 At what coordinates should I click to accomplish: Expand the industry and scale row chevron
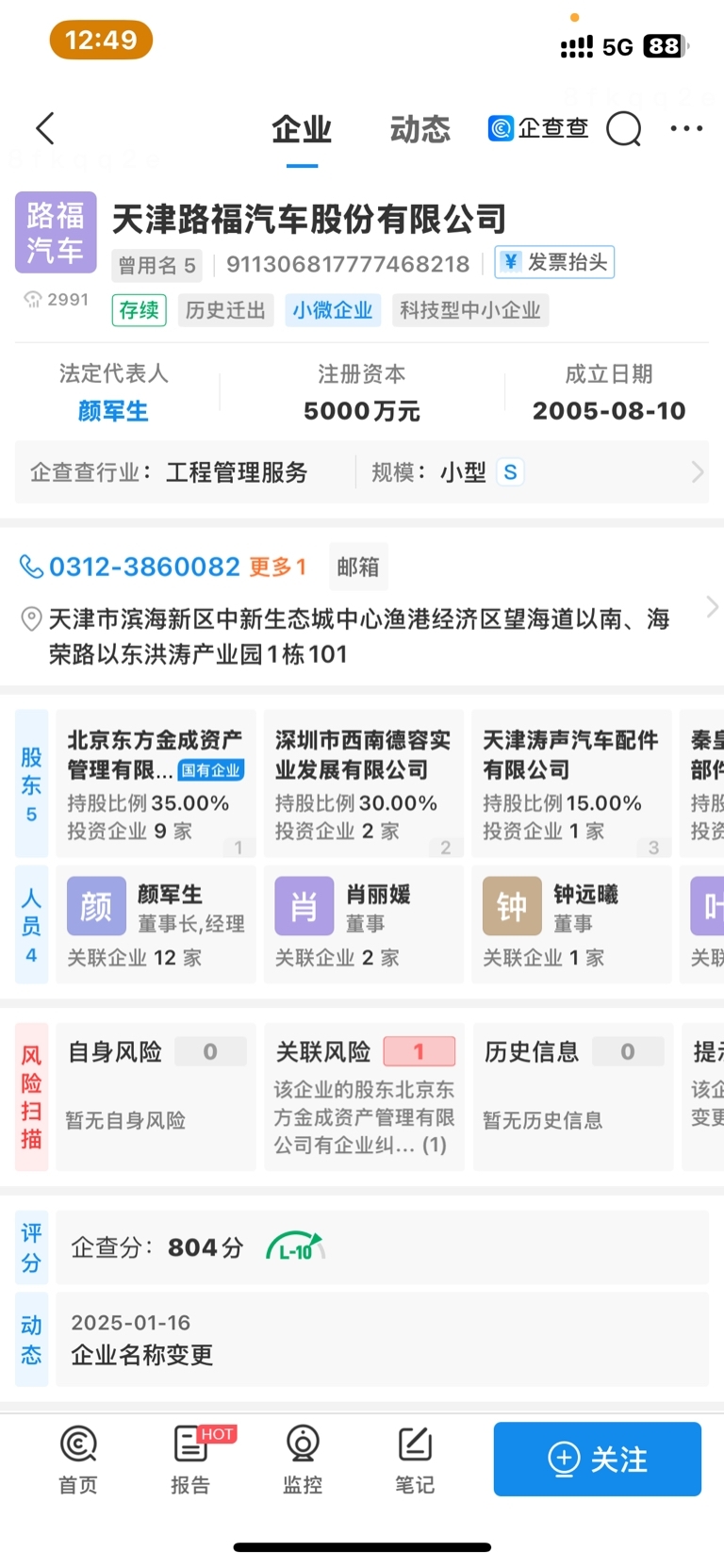(698, 471)
